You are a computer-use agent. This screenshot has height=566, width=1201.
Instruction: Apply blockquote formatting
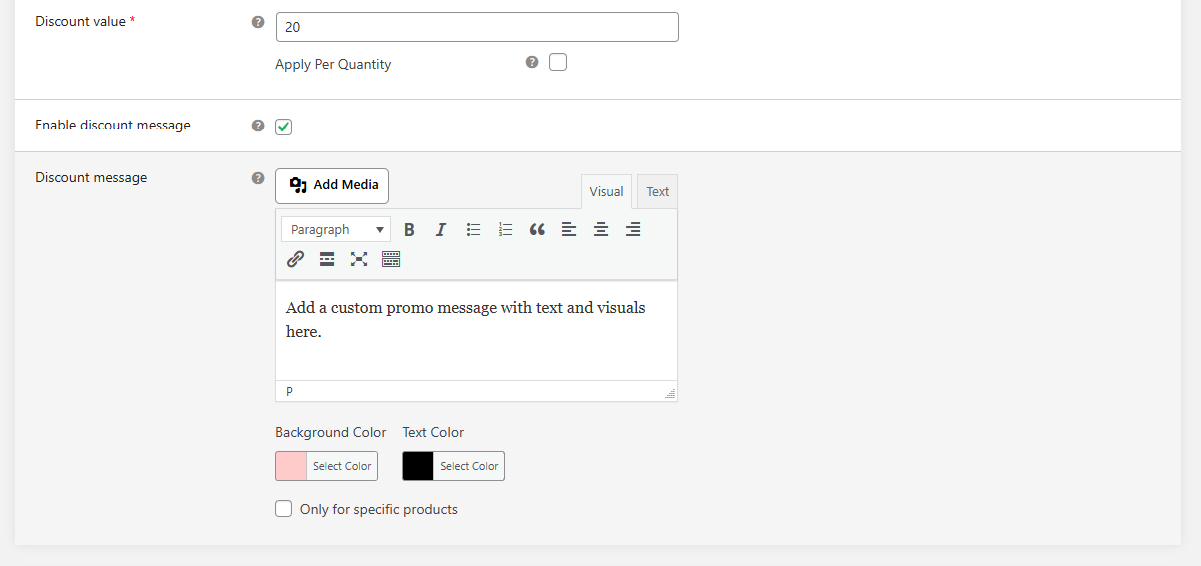coord(537,230)
